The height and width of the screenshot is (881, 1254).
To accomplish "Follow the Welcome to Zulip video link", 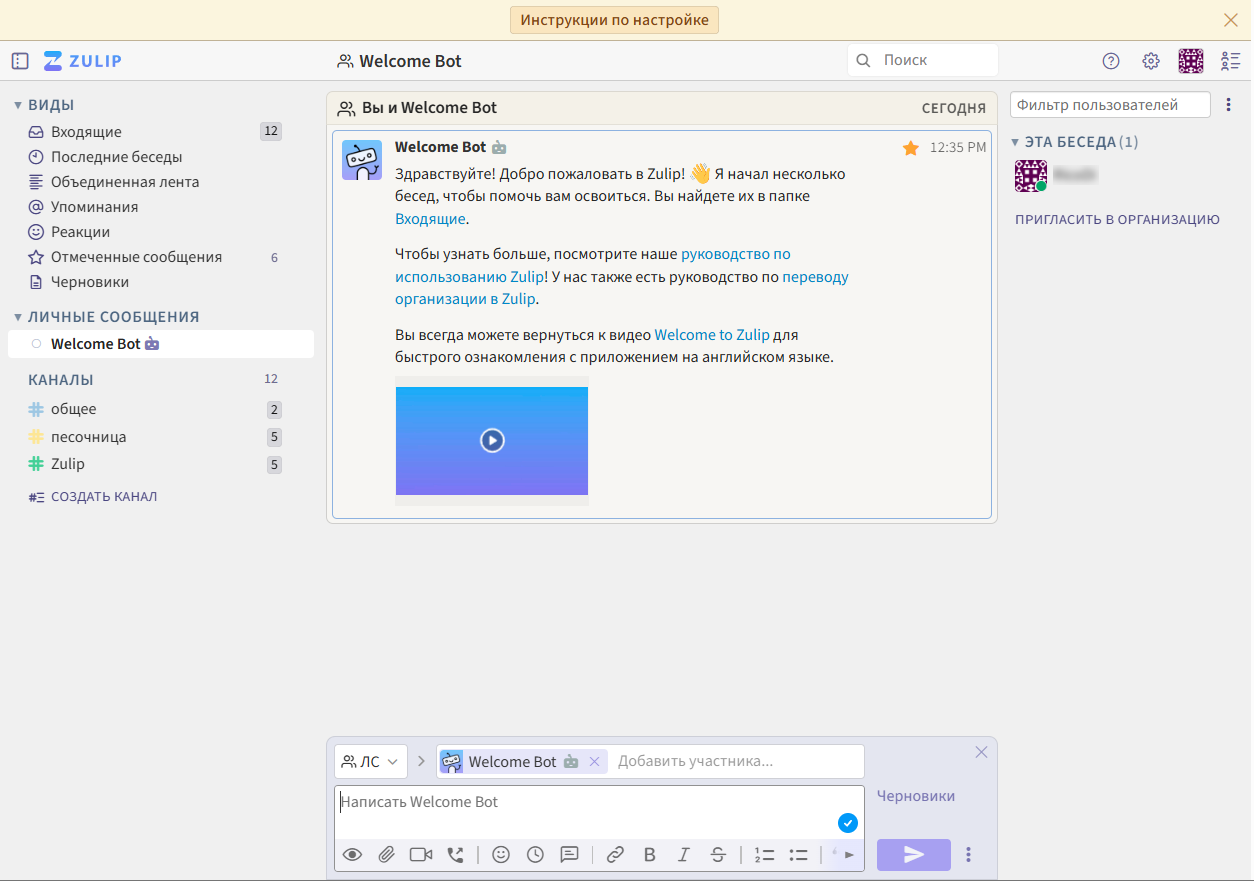I will (712, 335).
